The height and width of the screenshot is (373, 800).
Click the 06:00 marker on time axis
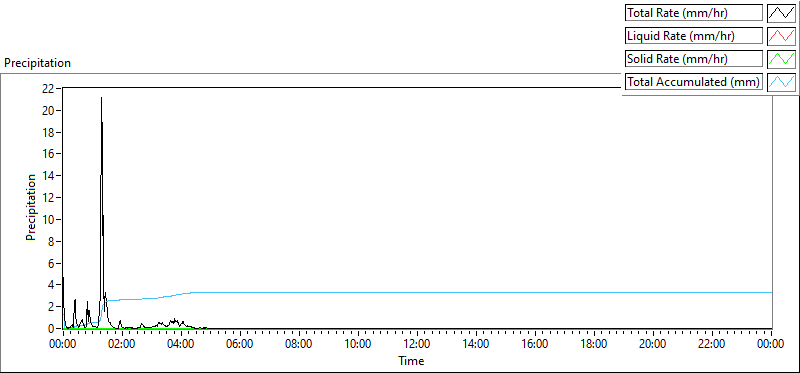[x=240, y=344]
